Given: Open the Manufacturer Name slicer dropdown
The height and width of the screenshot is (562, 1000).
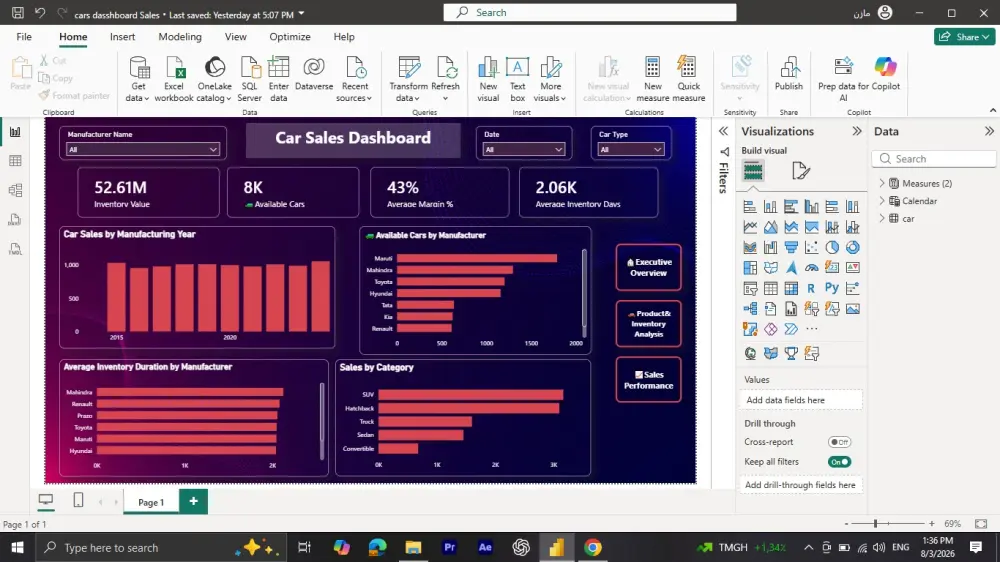Looking at the screenshot, I should (x=143, y=149).
